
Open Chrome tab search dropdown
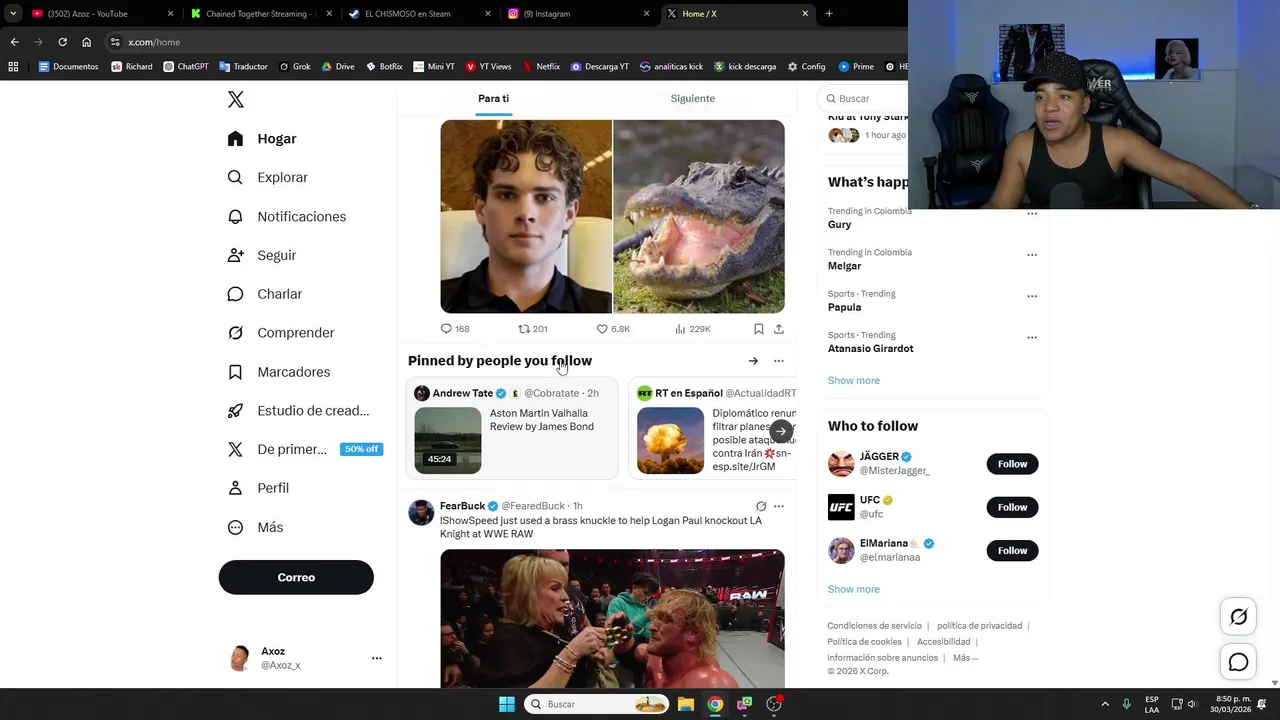tap(13, 13)
